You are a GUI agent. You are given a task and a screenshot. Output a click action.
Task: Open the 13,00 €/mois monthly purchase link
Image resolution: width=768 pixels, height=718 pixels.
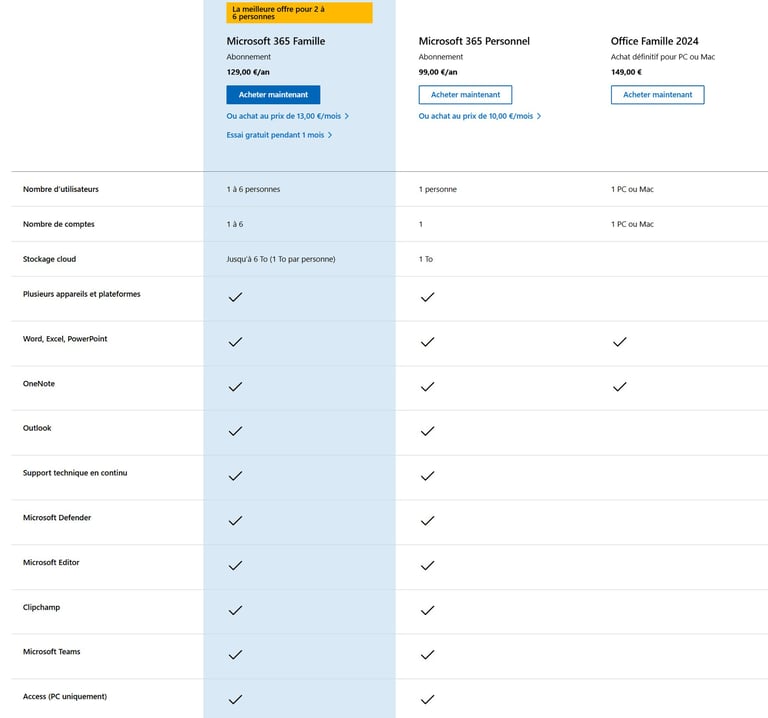click(288, 116)
